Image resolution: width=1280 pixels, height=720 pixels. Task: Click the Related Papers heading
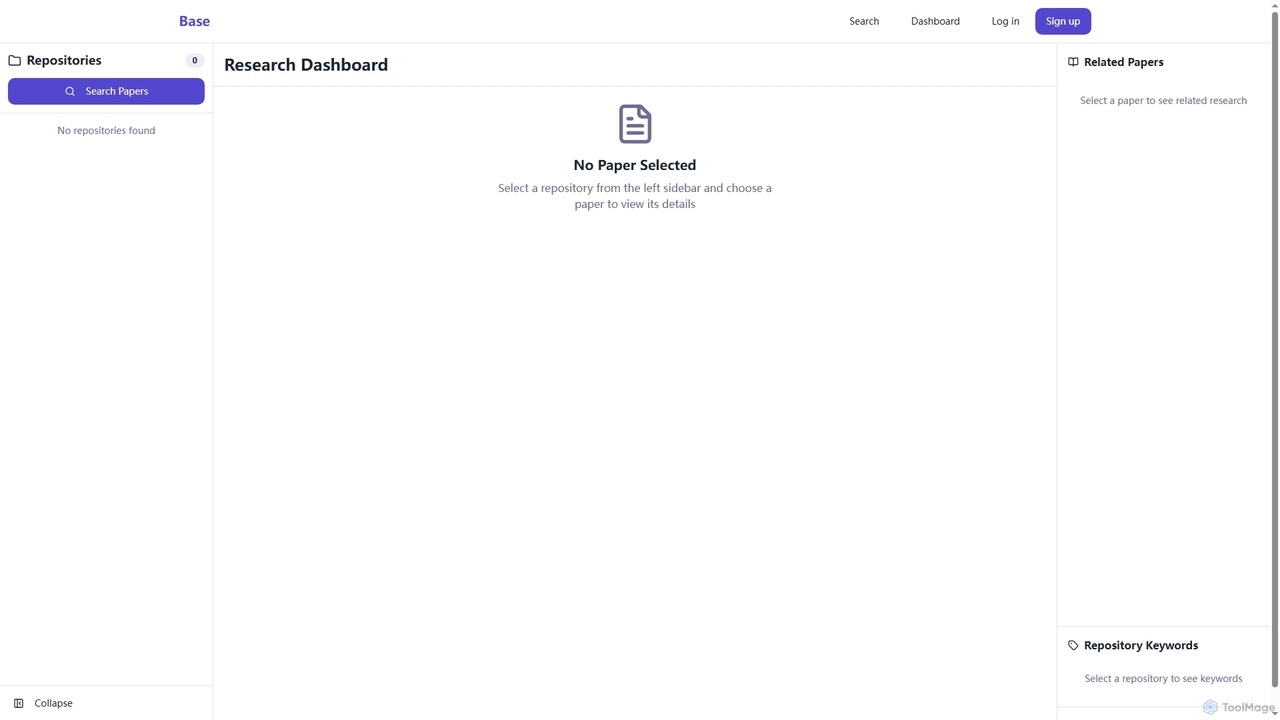1124,62
